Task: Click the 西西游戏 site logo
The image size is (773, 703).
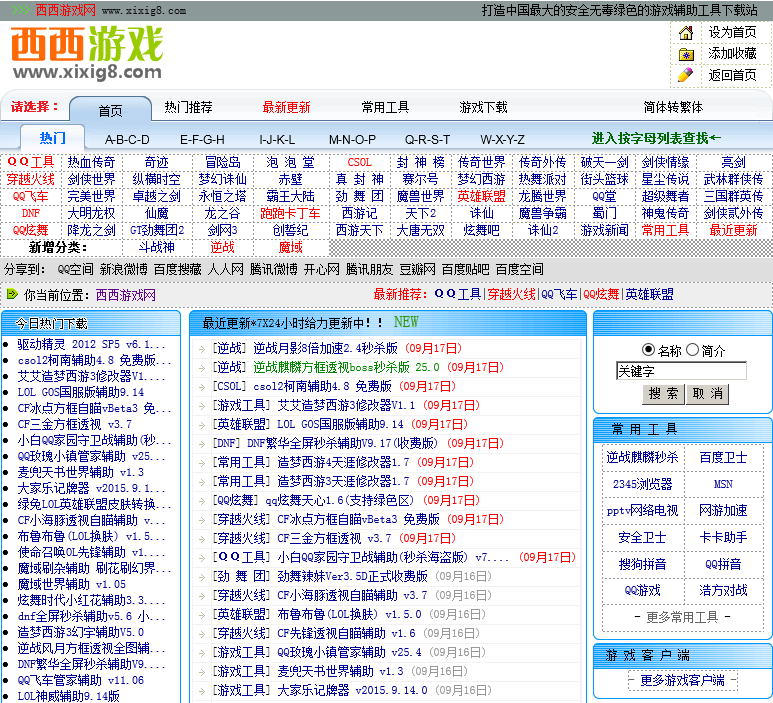Action: (x=87, y=54)
